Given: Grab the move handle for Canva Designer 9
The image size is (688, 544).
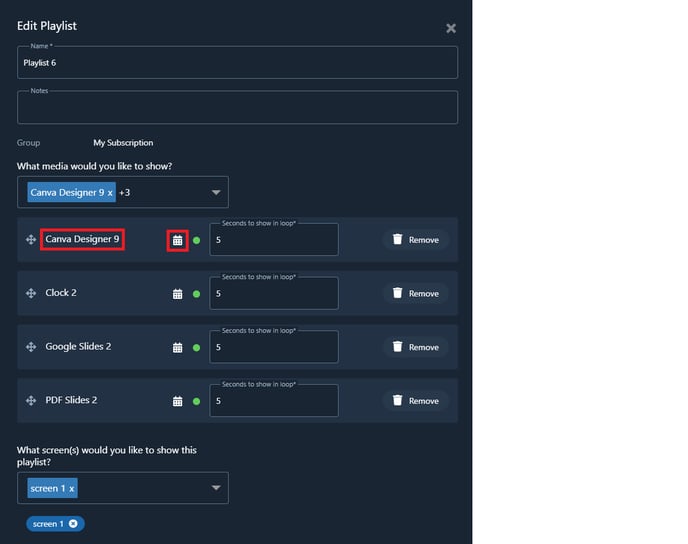Looking at the screenshot, I should click(31, 240).
